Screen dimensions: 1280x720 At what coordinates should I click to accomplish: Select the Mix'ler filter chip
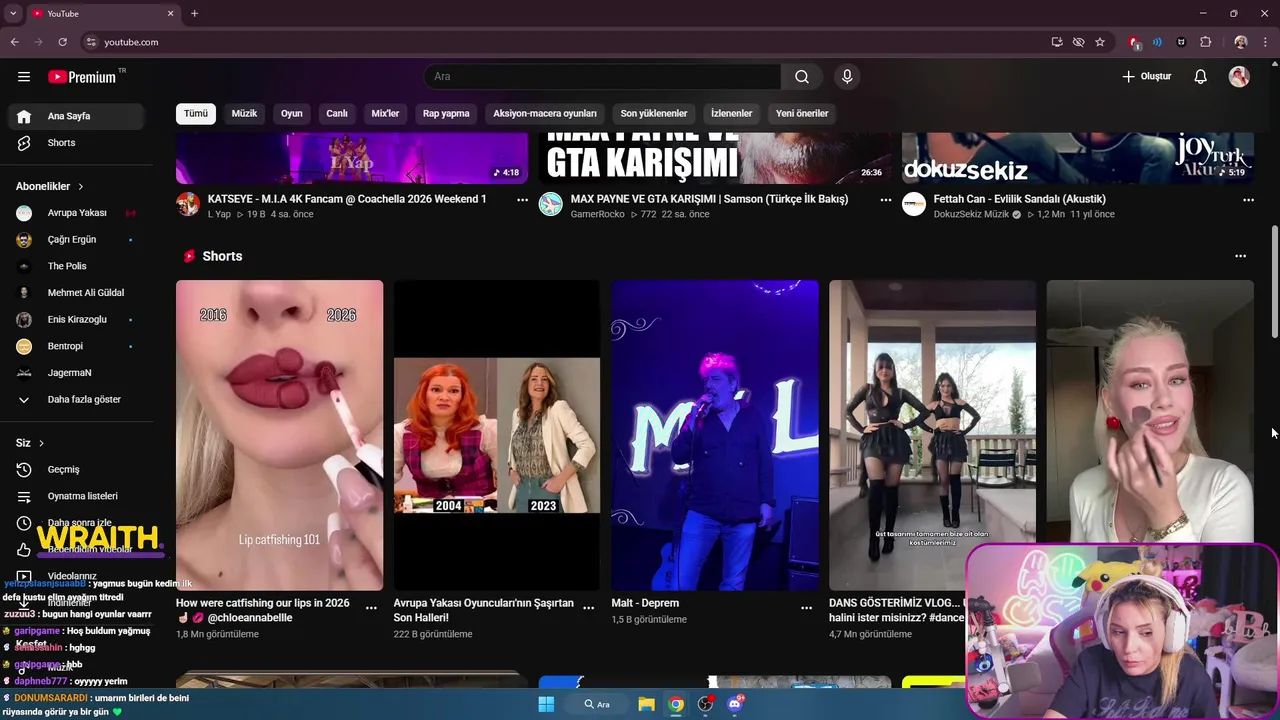pos(385,114)
